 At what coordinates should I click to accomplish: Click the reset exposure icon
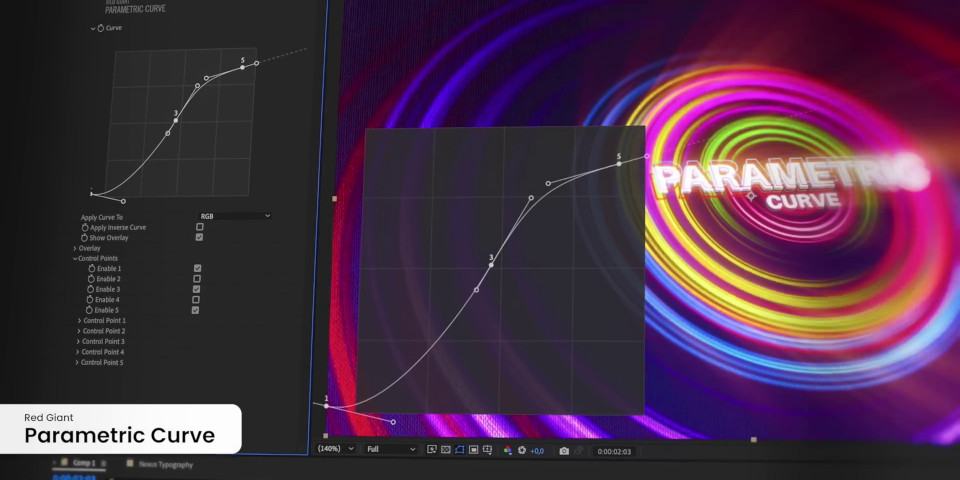click(521, 451)
